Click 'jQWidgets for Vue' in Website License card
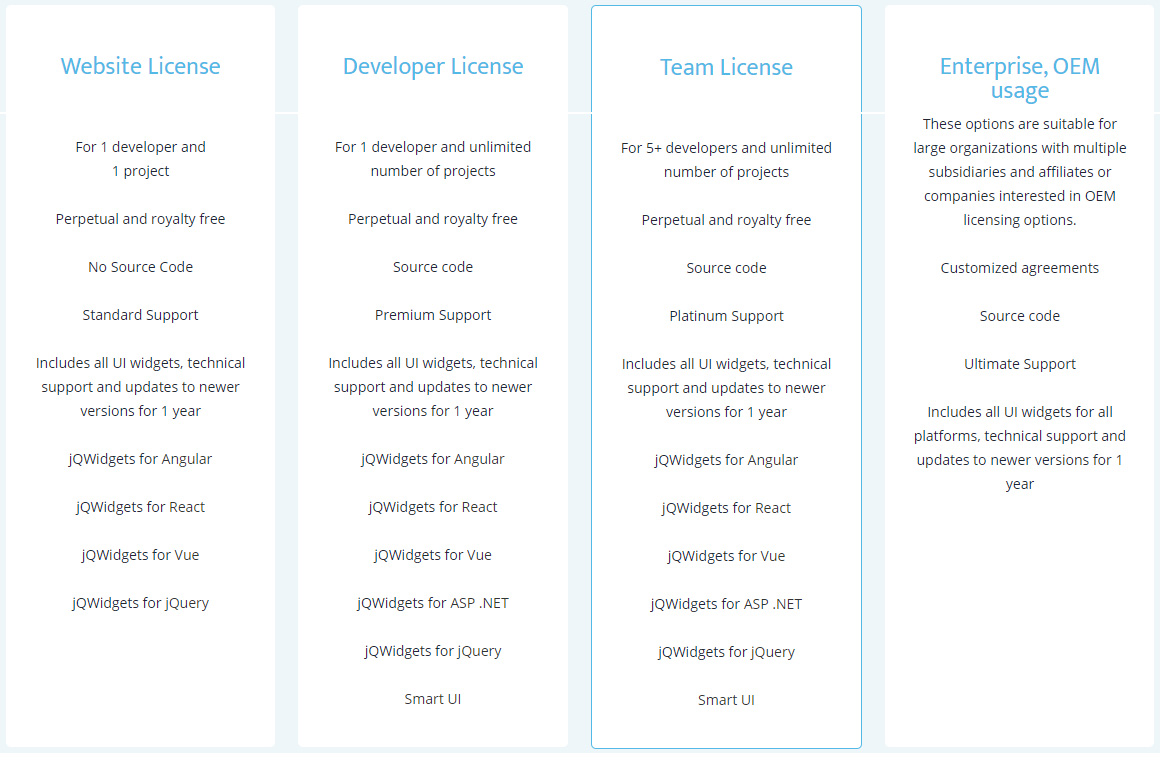Screen dimensions: 1160x760 click(141, 556)
